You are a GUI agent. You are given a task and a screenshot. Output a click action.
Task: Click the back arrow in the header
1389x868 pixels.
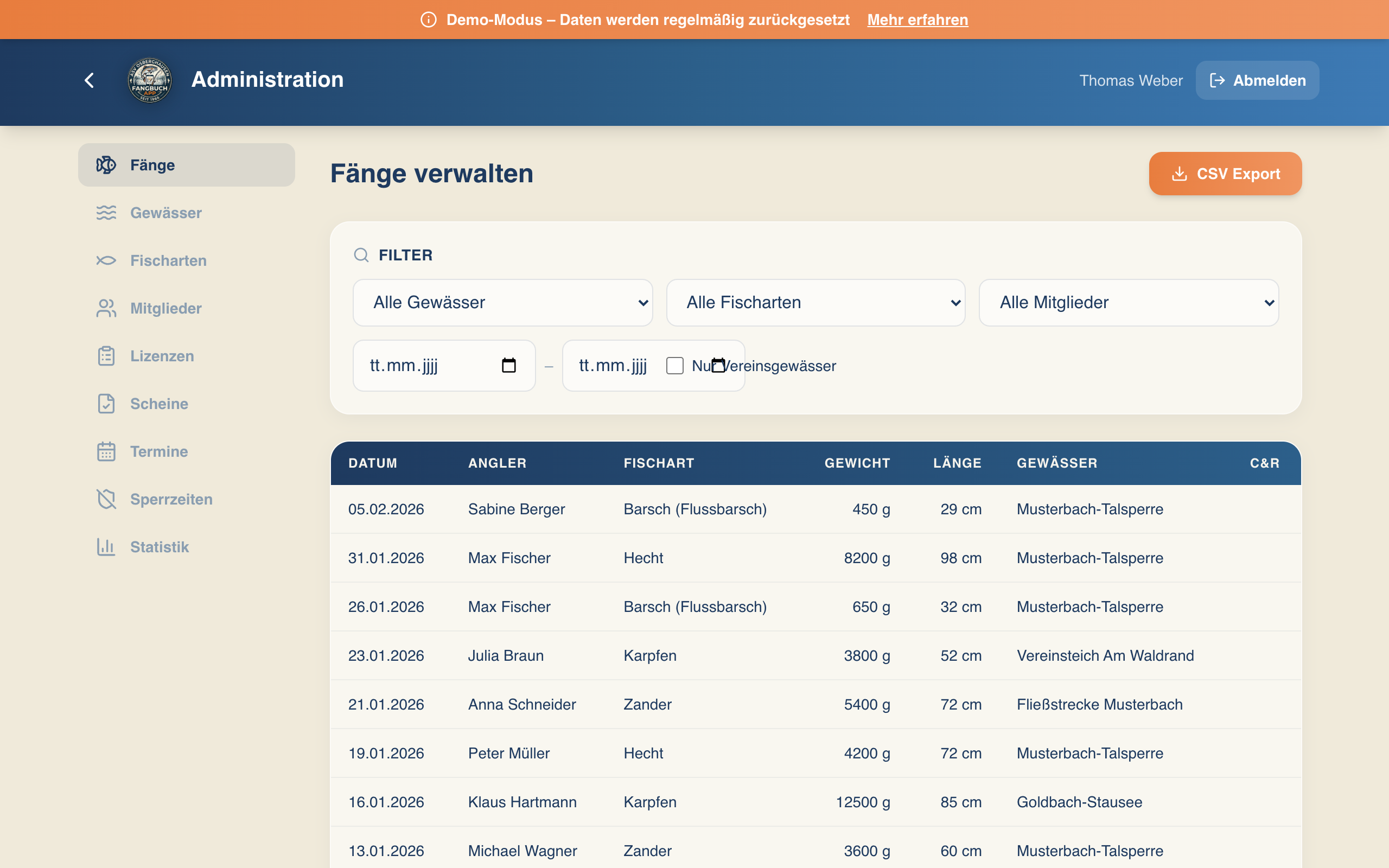point(90,80)
